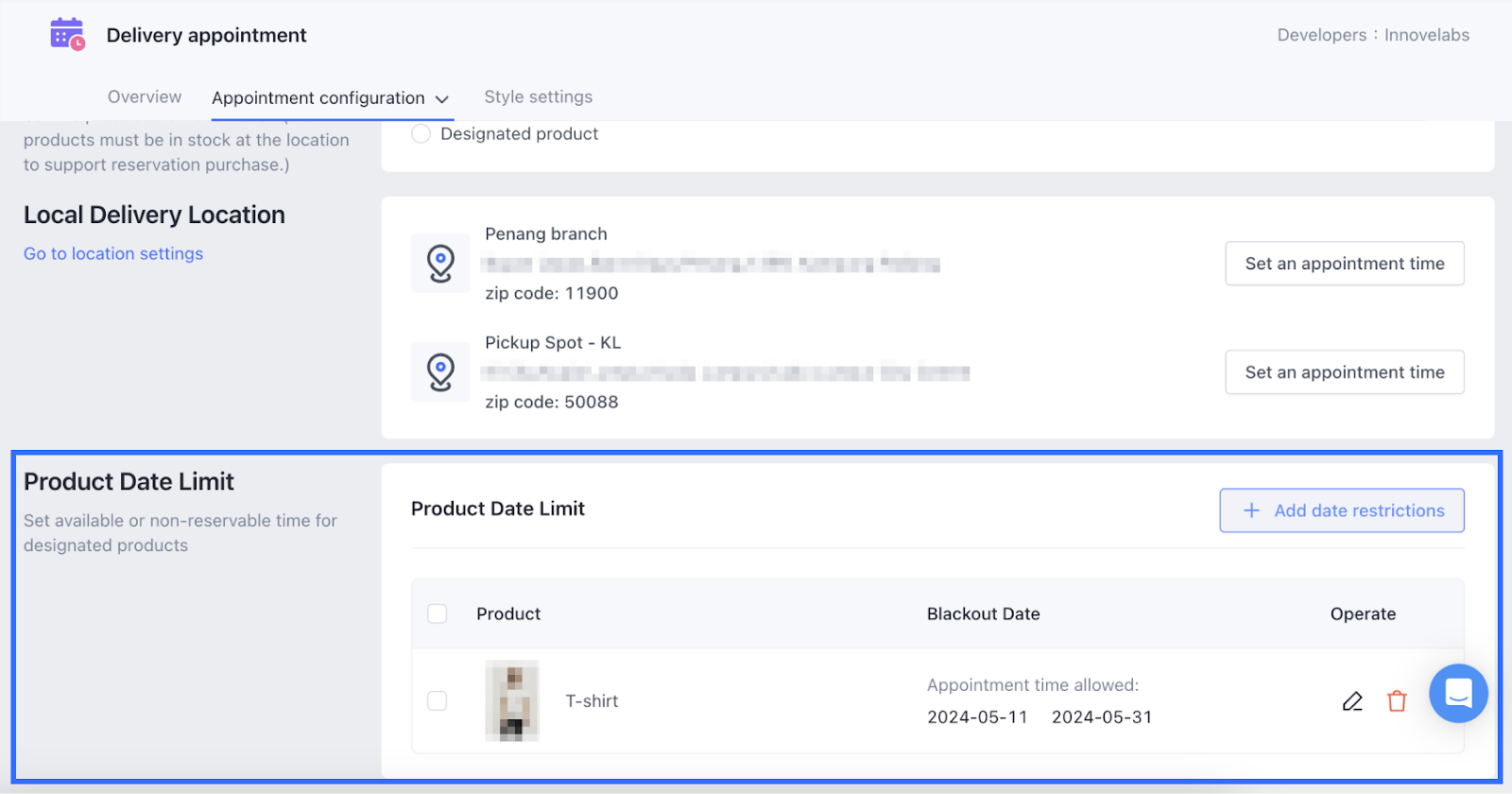The image size is (1512, 794).
Task: Delete the T-shirt date restriction via trash icon
Action: 1397,701
